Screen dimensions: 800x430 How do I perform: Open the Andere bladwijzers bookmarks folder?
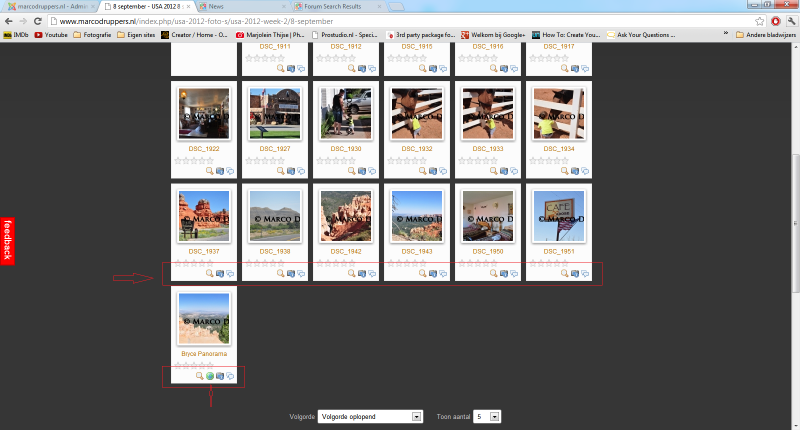(764, 34)
